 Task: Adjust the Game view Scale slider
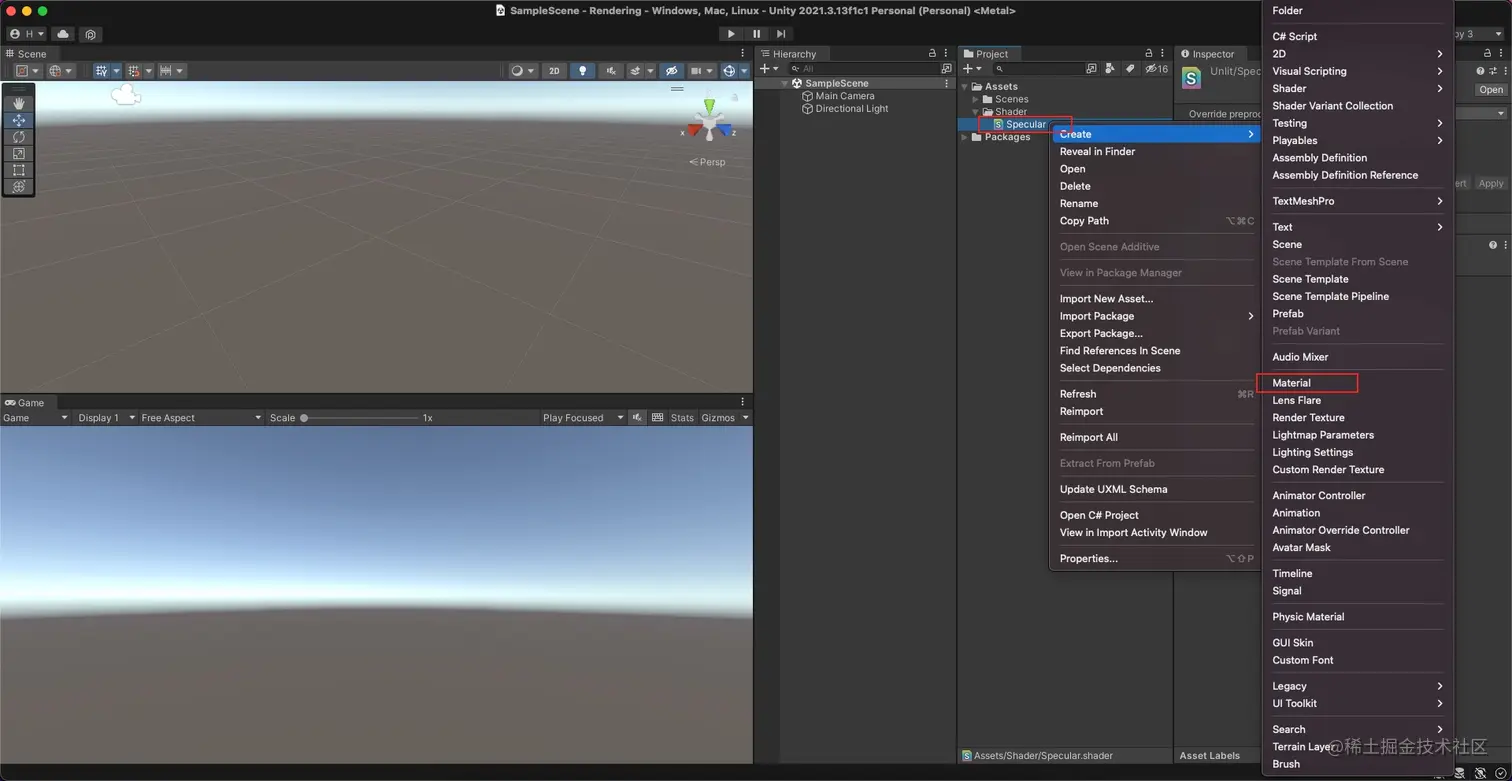(304, 418)
